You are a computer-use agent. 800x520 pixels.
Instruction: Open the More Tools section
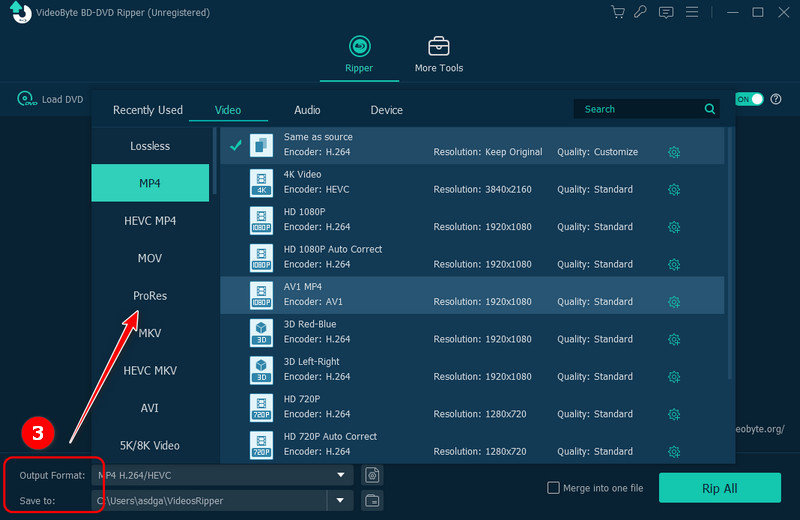pyautogui.click(x=438, y=54)
